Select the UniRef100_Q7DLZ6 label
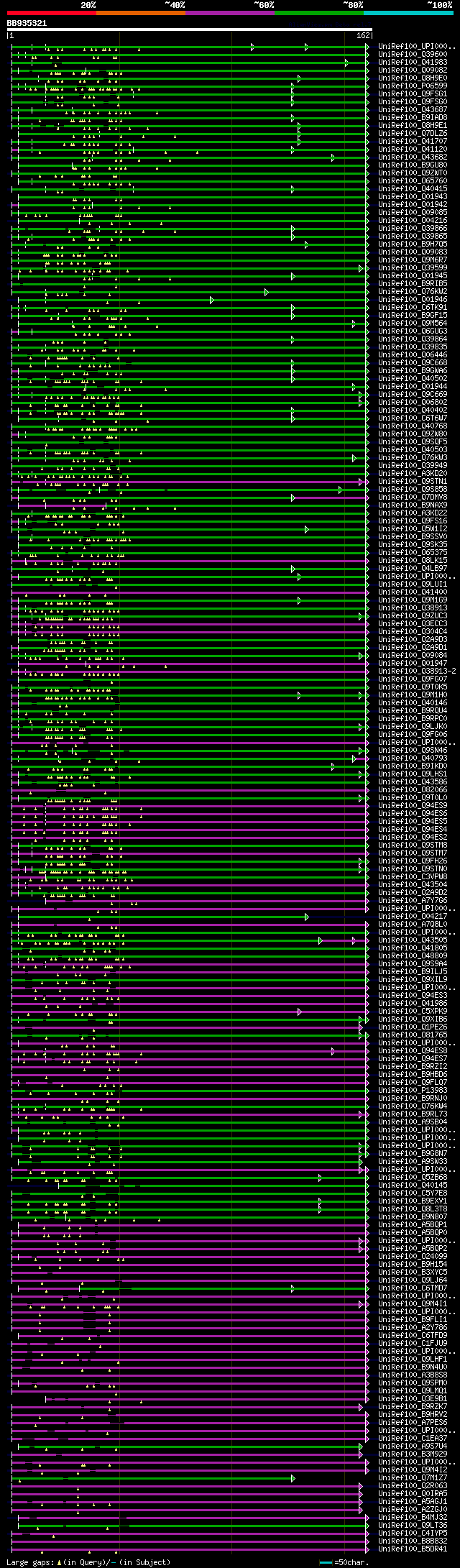 click(x=413, y=133)
